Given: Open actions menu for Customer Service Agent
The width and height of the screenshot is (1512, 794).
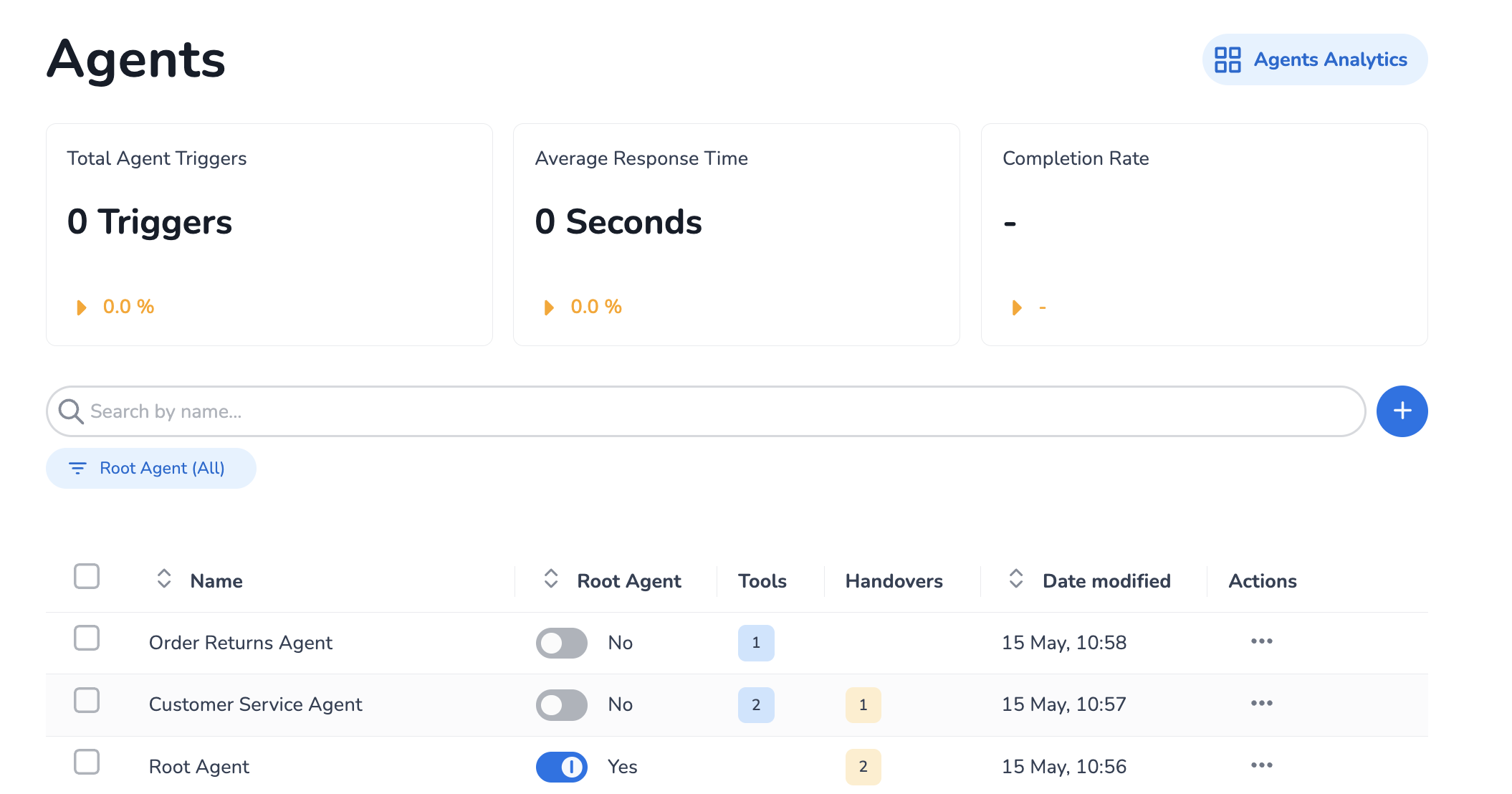Looking at the screenshot, I should coord(1261,703).
